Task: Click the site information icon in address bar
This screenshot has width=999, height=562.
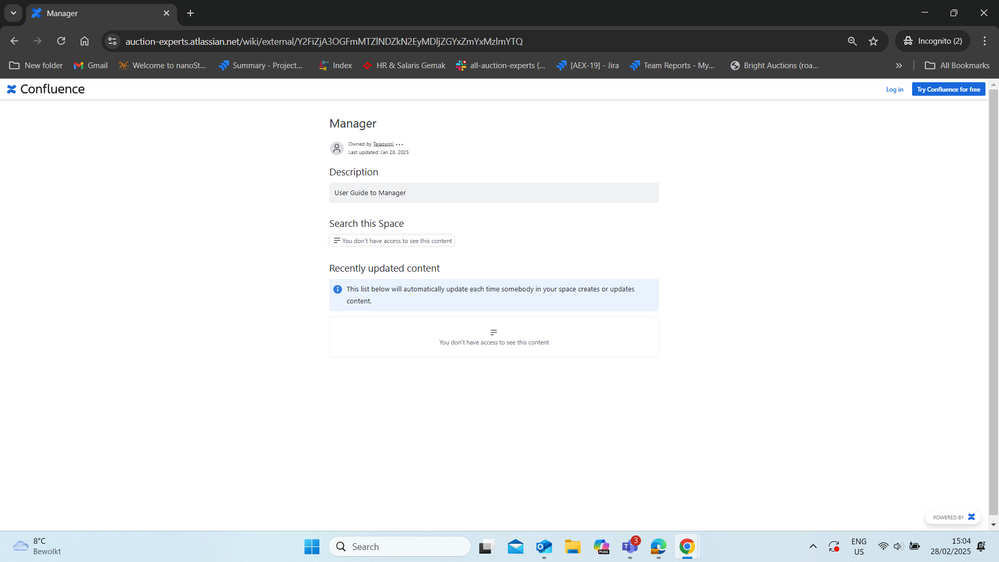Action: 112,41
